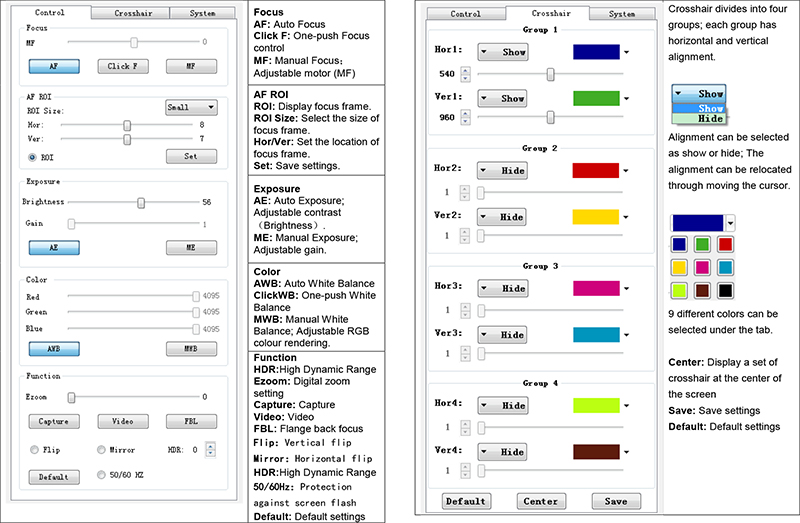This screenshot has width=800, height=523.
Task: Open the ROI Size Small dropdown
Action: (191, 107)
